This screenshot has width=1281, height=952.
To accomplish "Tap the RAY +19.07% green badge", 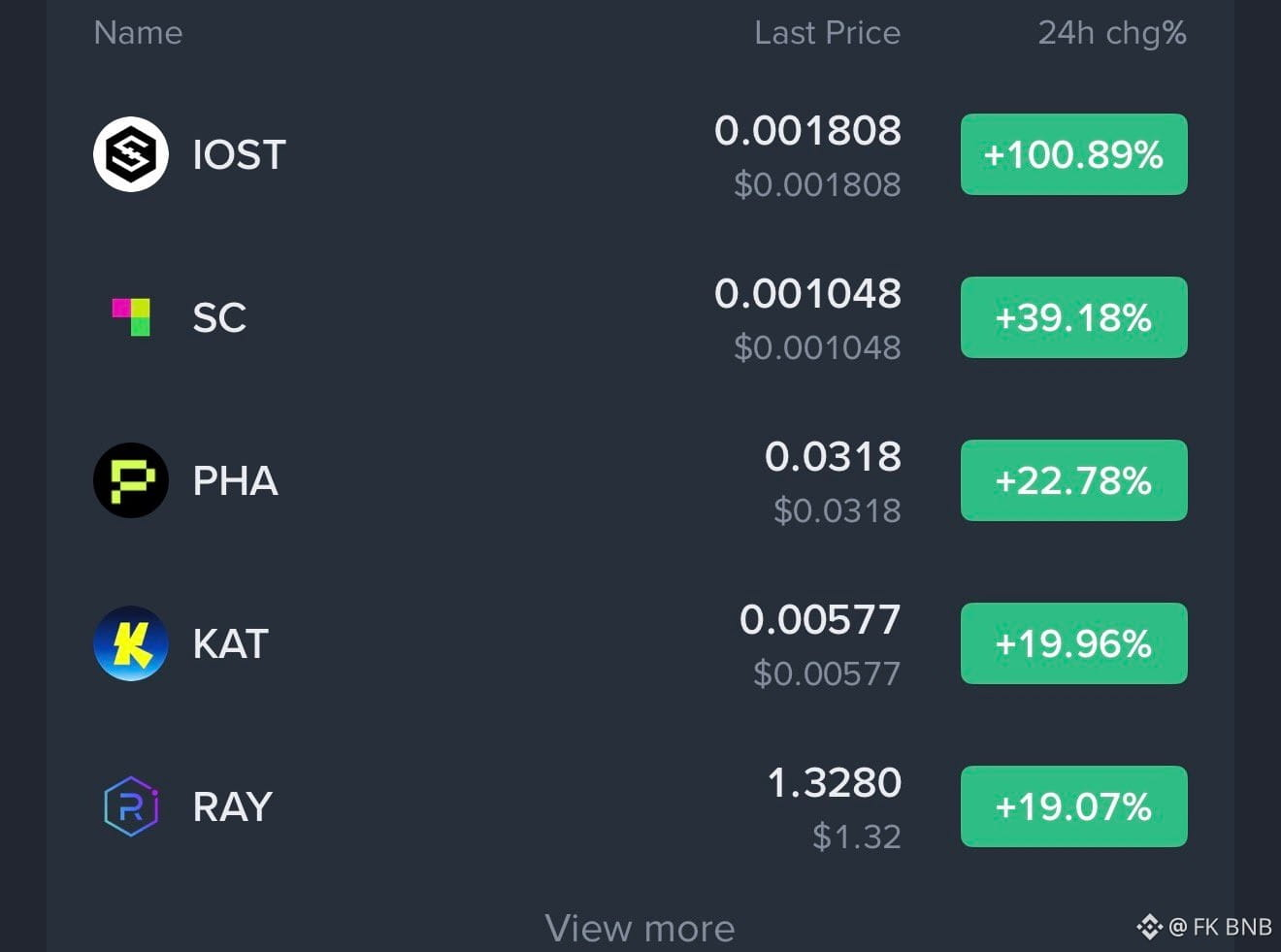I will tap(1073, 806).
